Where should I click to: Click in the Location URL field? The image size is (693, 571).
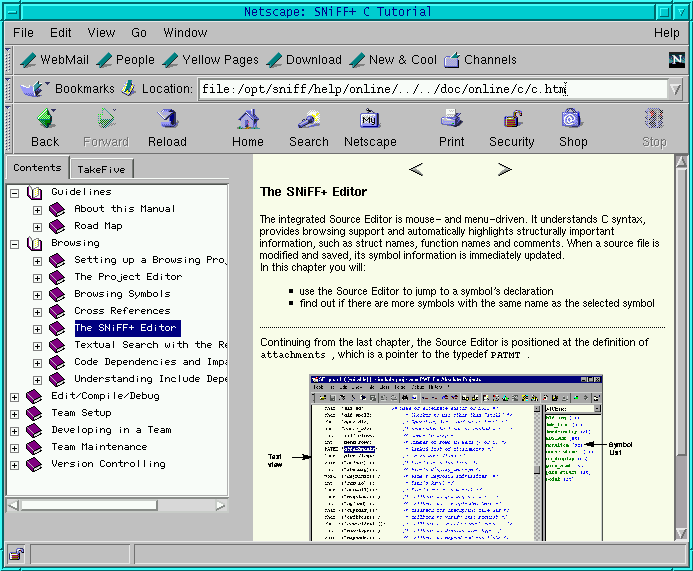point(430,89)
